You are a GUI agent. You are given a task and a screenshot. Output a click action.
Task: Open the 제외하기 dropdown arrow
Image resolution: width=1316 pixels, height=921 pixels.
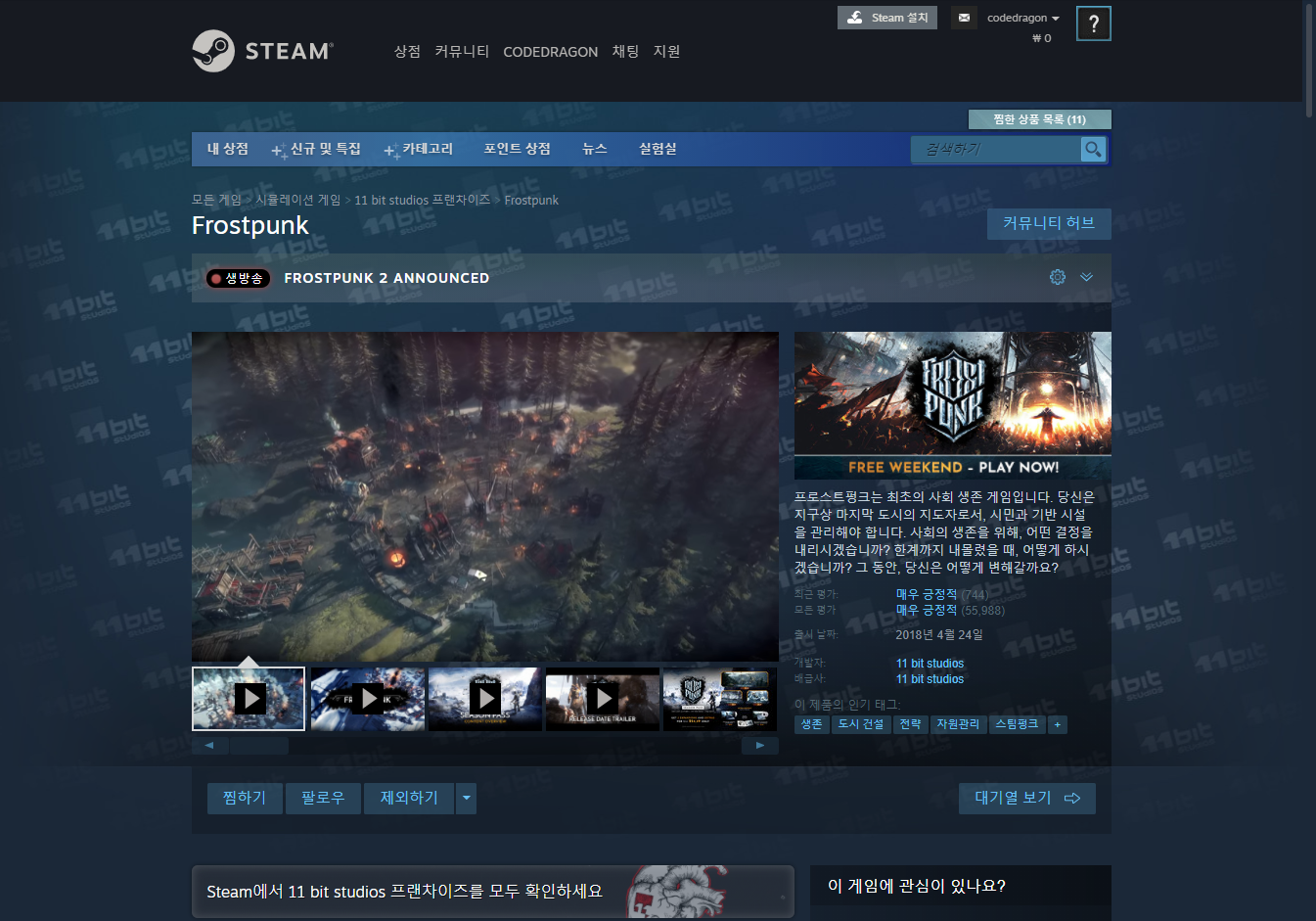point(466,798)
